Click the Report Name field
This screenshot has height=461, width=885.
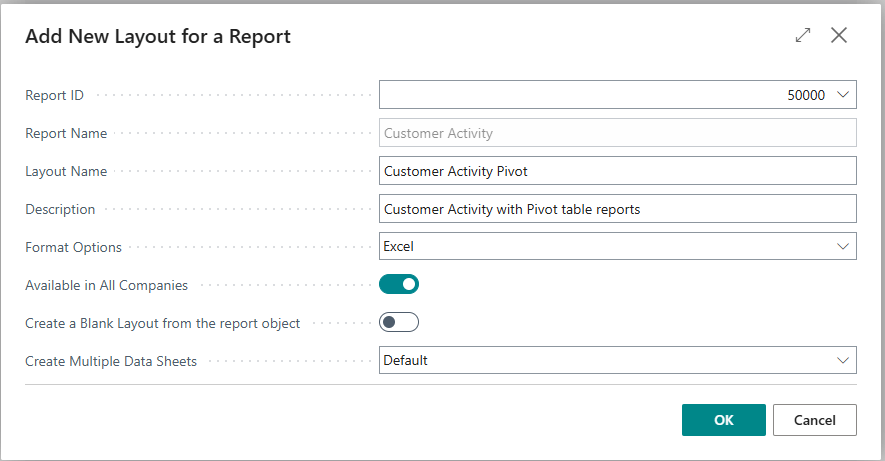click(617, 133)
